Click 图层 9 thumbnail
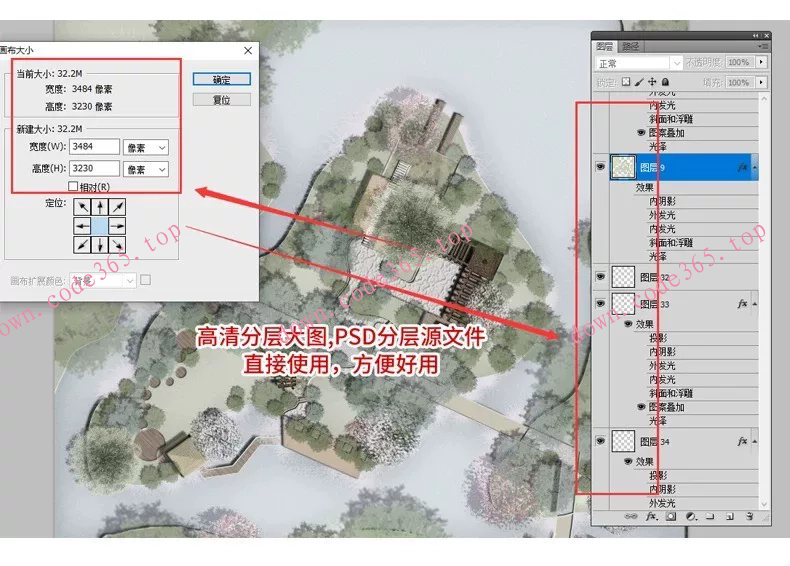This screenshot has width=790, height=566. [623, 167]
